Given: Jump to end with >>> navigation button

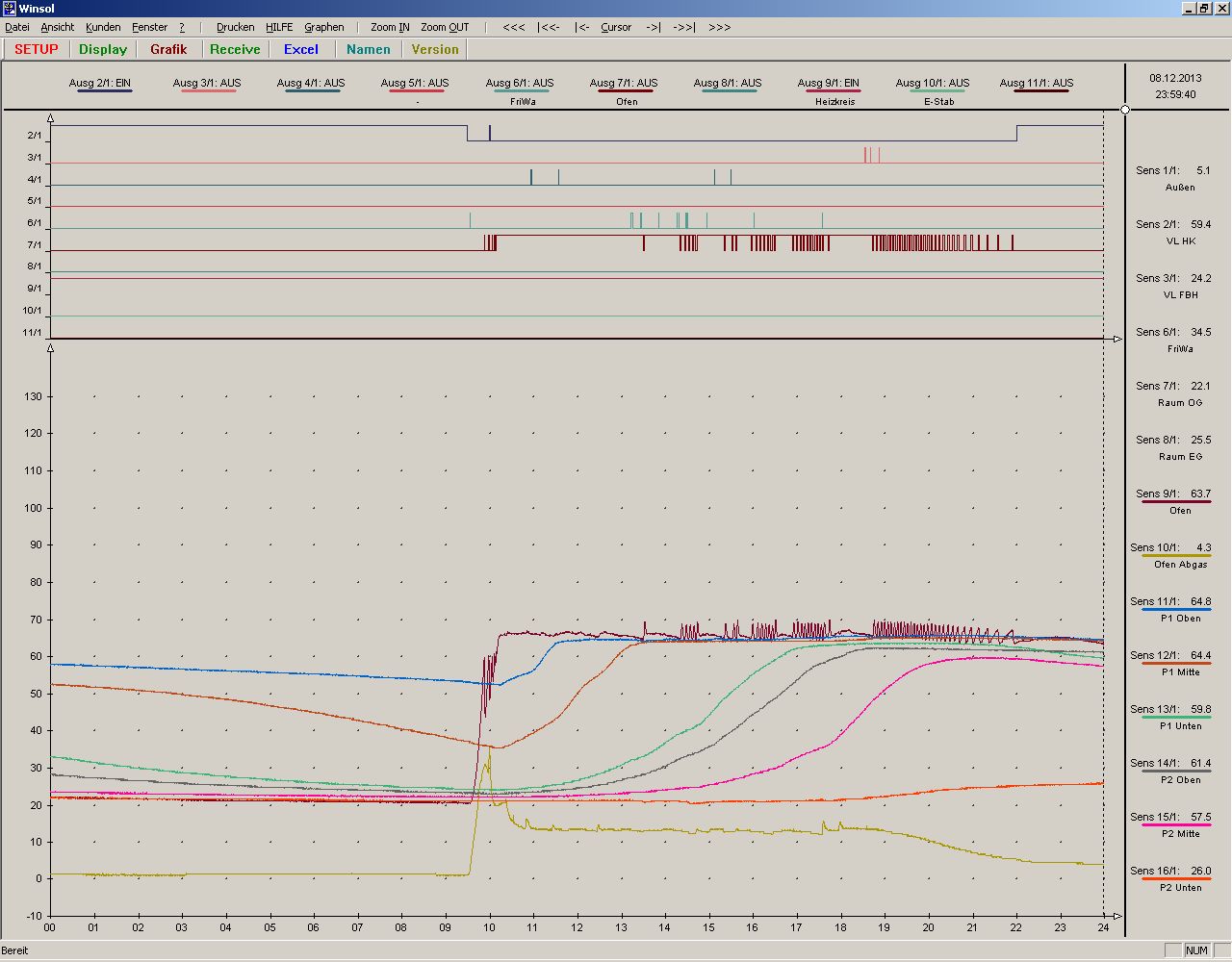Looking at the screenshot, I should tap(719, 27).
